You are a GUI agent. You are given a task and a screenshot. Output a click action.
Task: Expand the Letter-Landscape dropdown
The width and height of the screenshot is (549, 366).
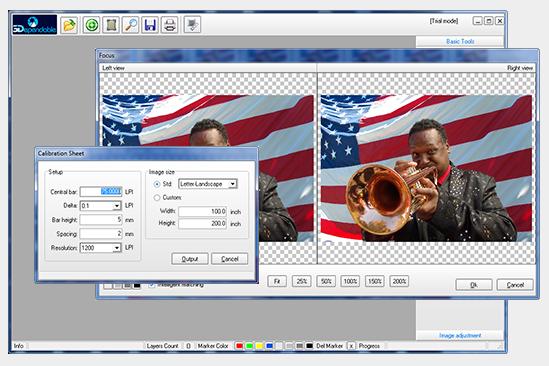[208, 184]
